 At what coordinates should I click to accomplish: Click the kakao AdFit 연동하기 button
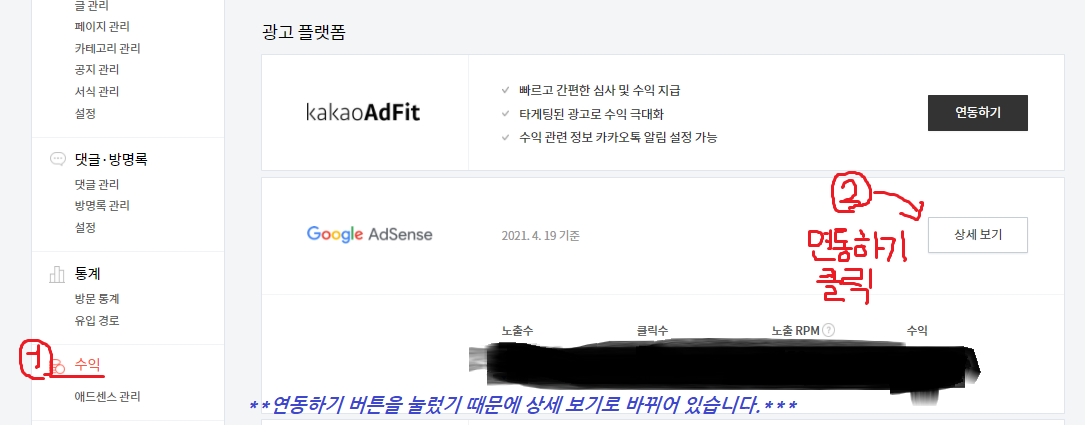(978, 113)
